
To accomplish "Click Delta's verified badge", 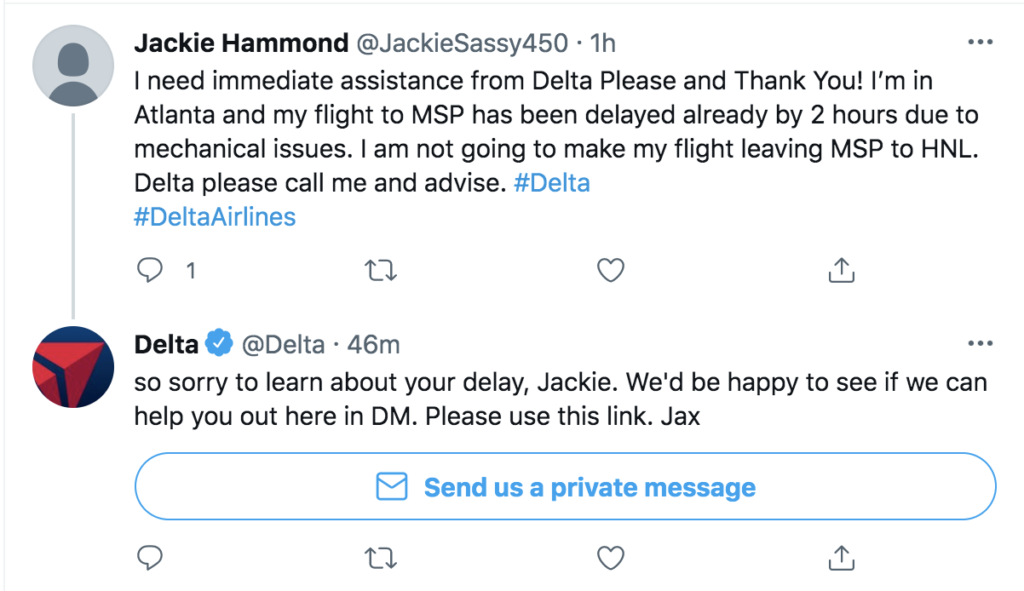I will 218,343.
